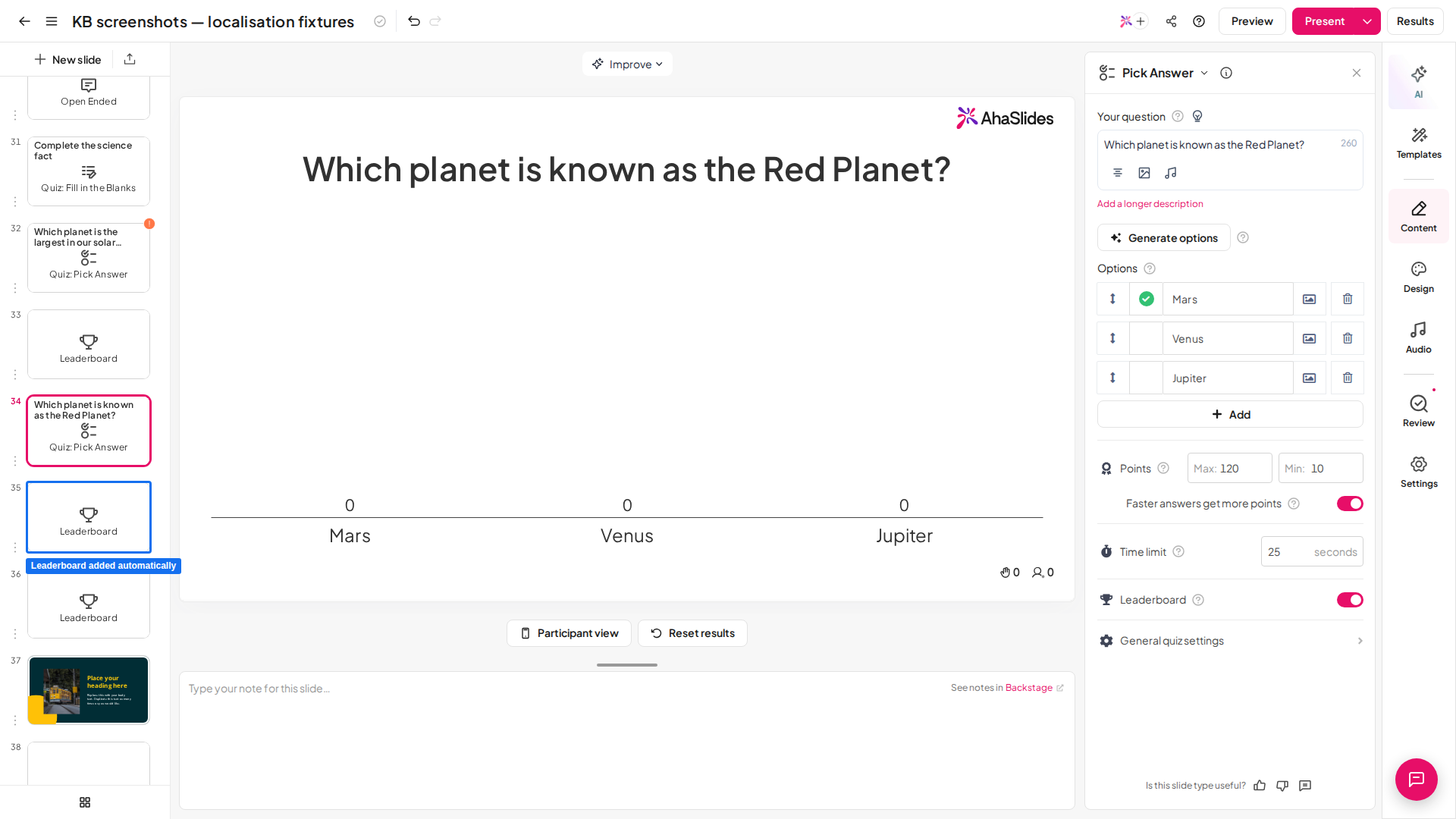This screenshot has width=1456, height=819.
Task: Add audio to the question
Action: [1171, 173]
